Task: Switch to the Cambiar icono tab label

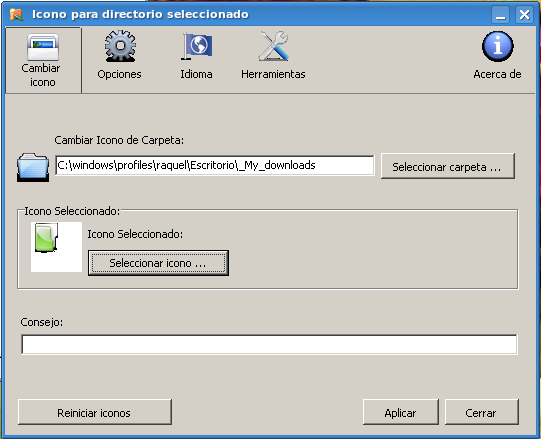Action: click(41, 75)
